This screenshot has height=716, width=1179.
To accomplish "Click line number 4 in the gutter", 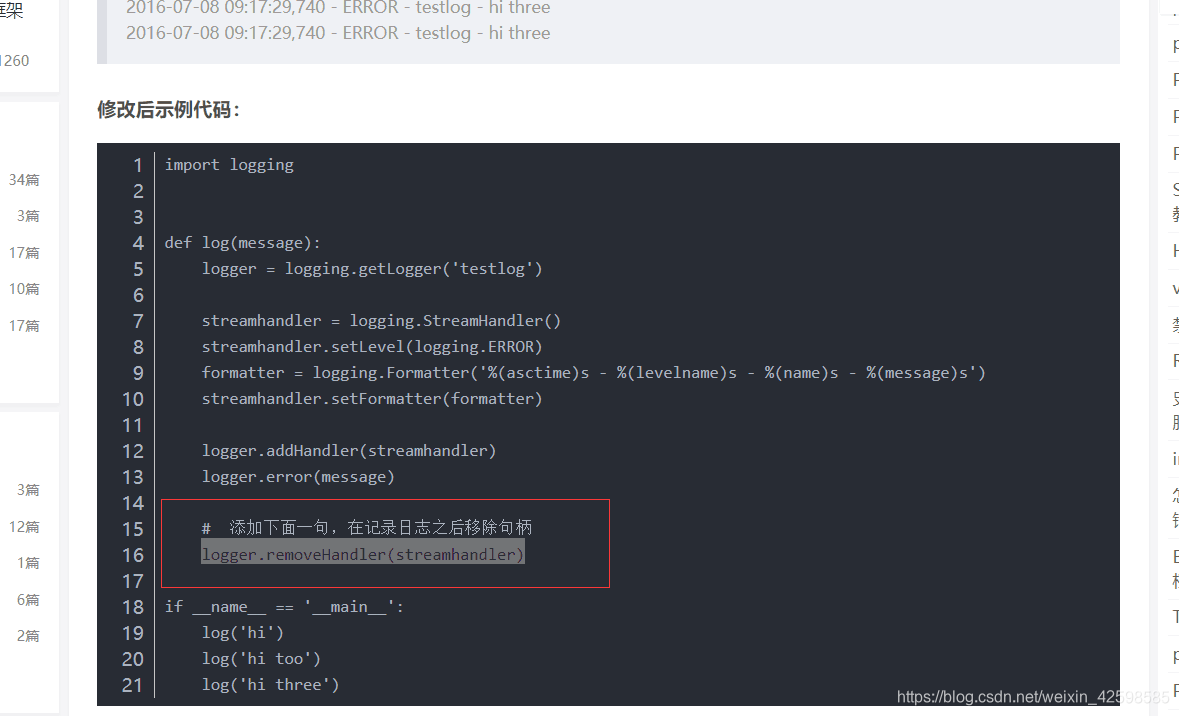I will pos(138,244).
